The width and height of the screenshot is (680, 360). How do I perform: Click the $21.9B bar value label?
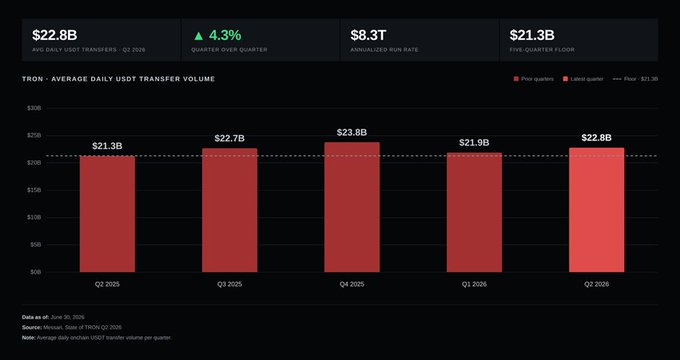click(x=474, y=143)
